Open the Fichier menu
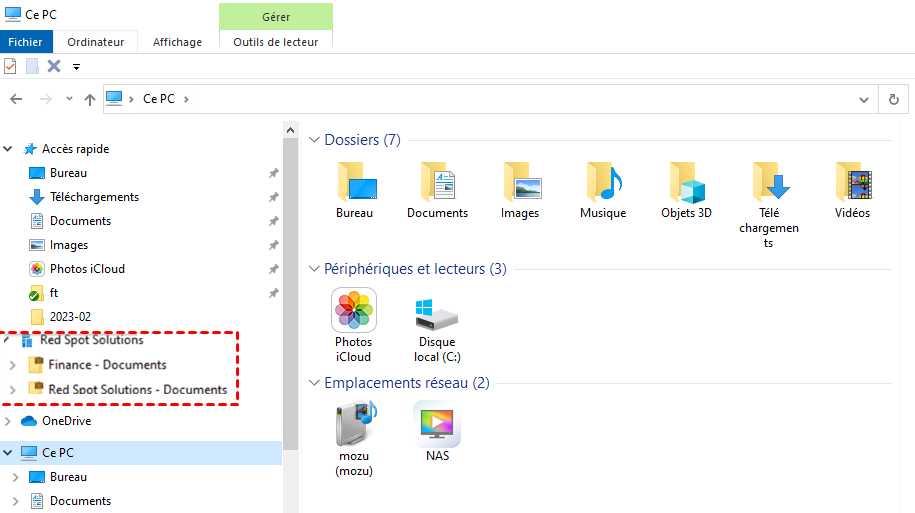915x513 pixels. (x=26, y=42)
